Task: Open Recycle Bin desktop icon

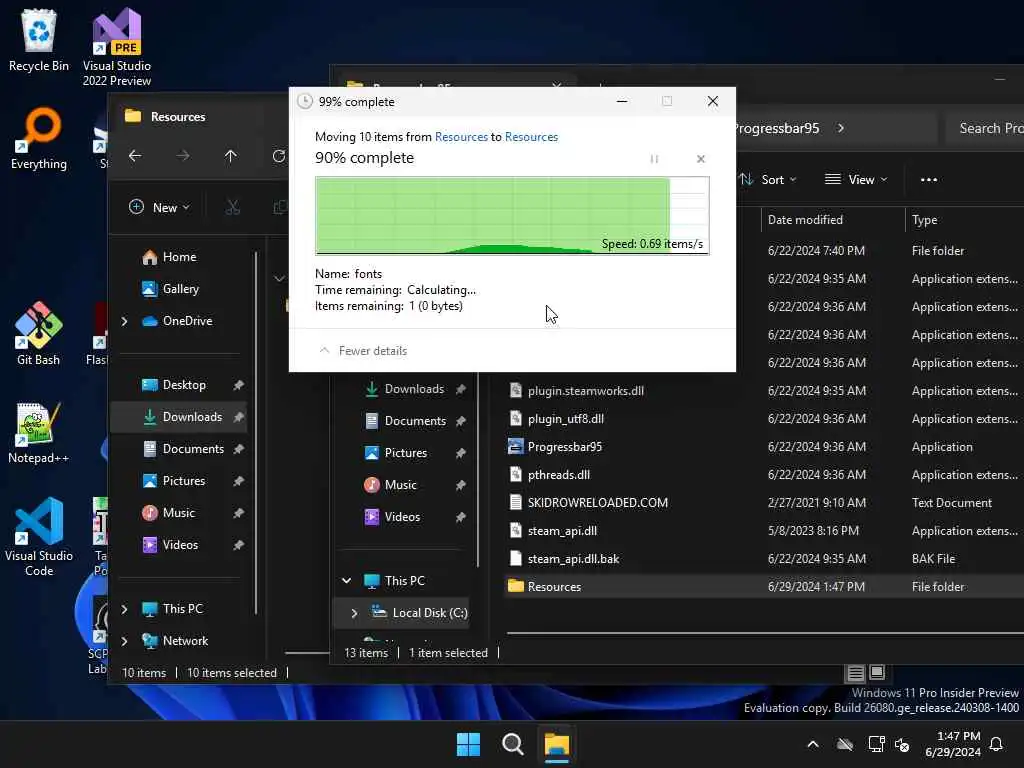Action: pos(39,40)
